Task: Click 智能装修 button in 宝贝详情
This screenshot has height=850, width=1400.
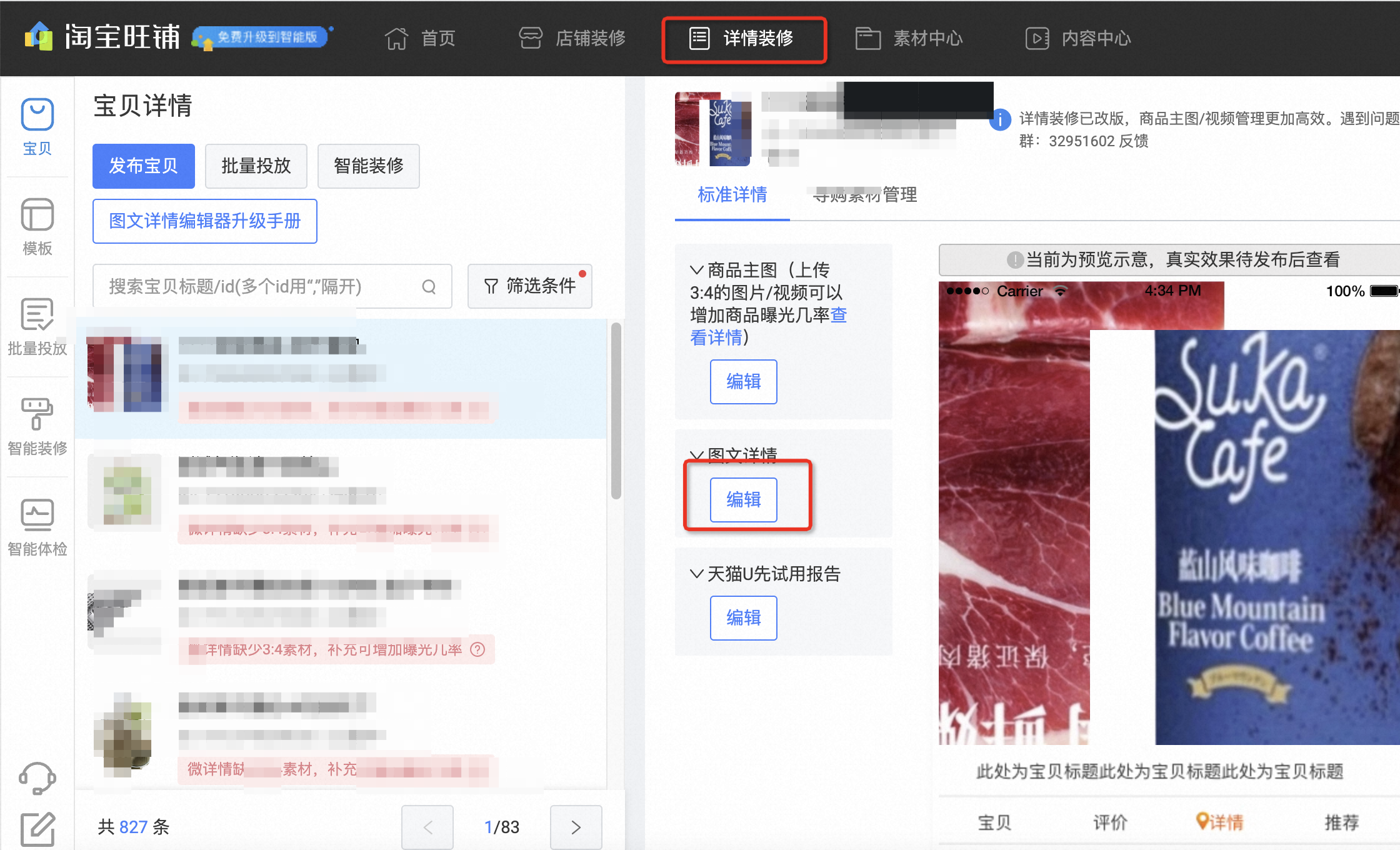Action: tap(369, 166)
